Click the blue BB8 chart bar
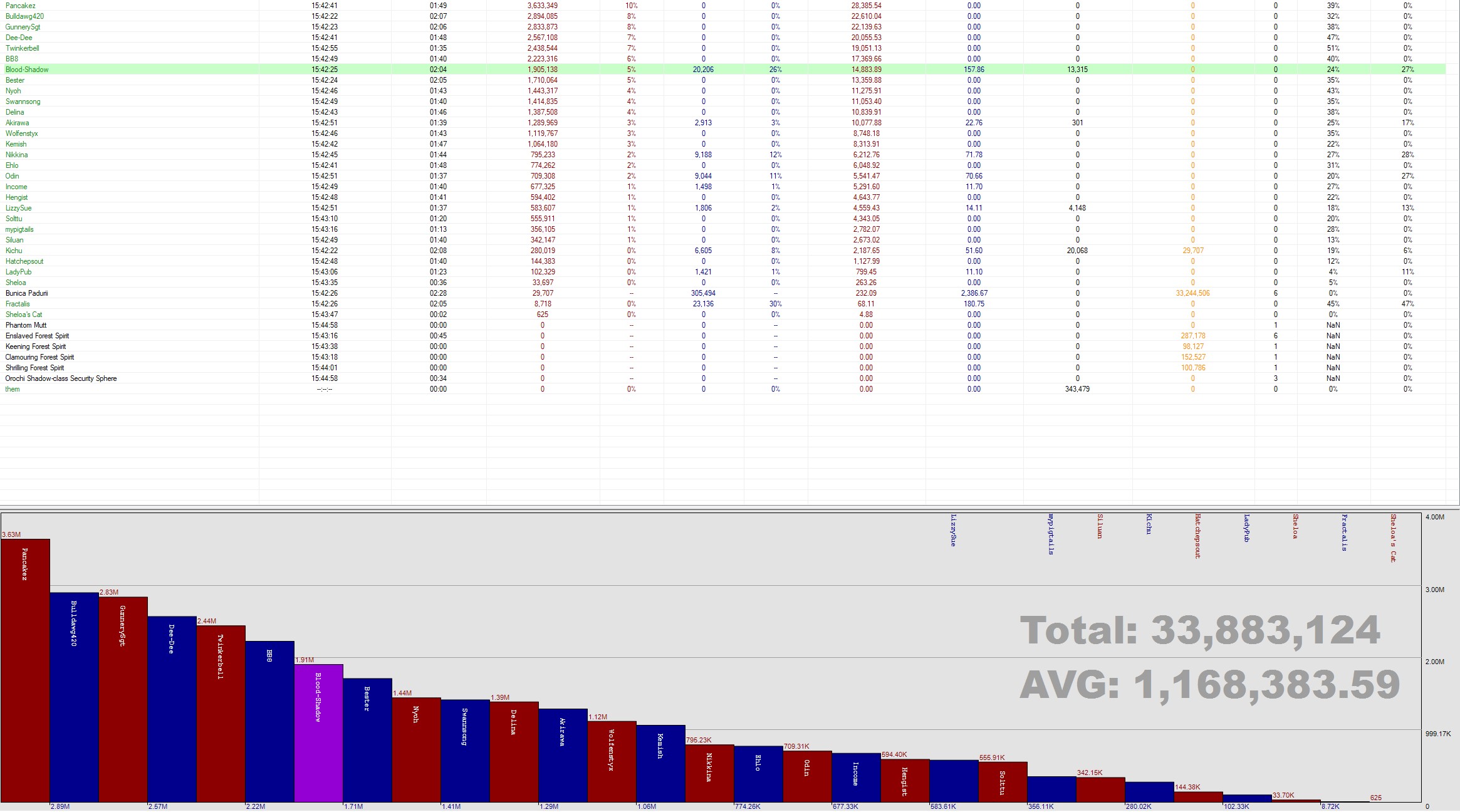The image size is (1460, 812). click(269, 721)
